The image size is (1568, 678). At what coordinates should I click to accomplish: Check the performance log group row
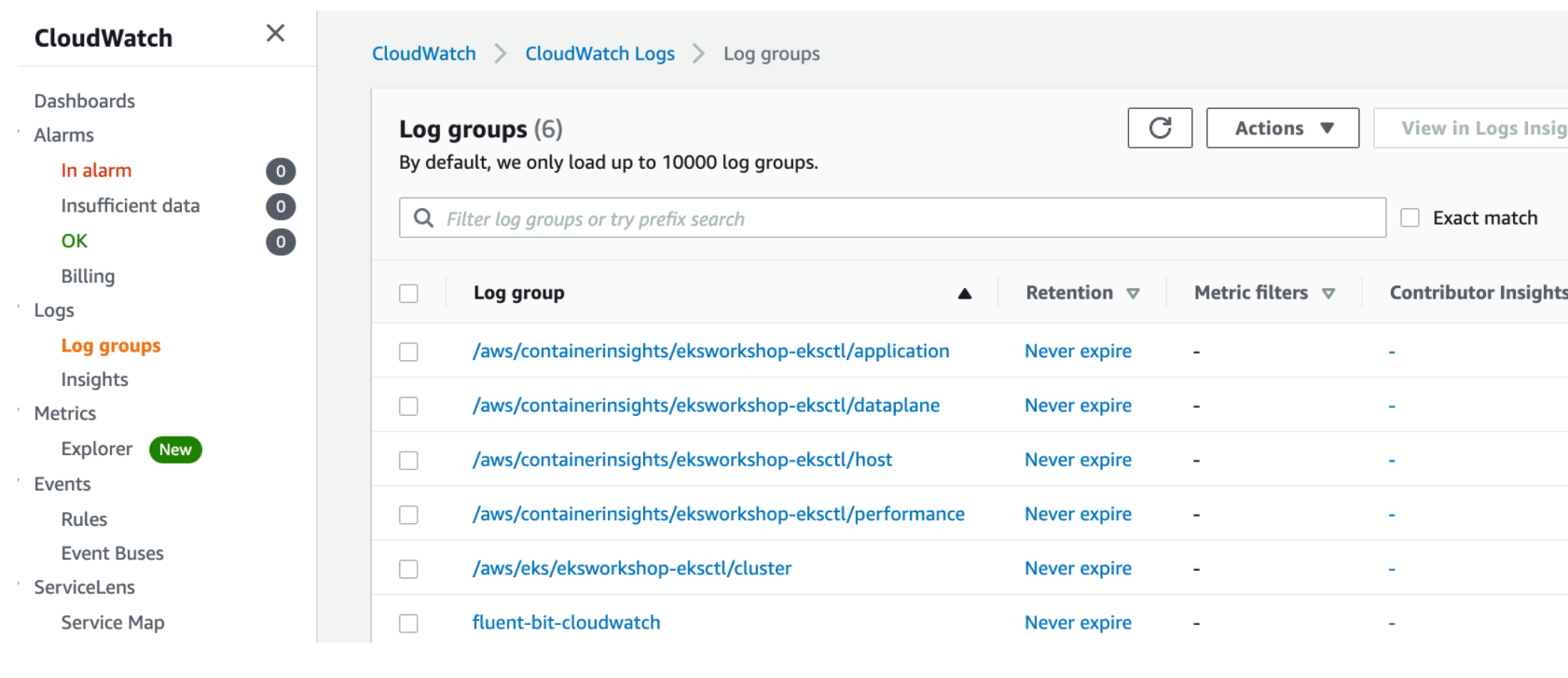point(408,515)
